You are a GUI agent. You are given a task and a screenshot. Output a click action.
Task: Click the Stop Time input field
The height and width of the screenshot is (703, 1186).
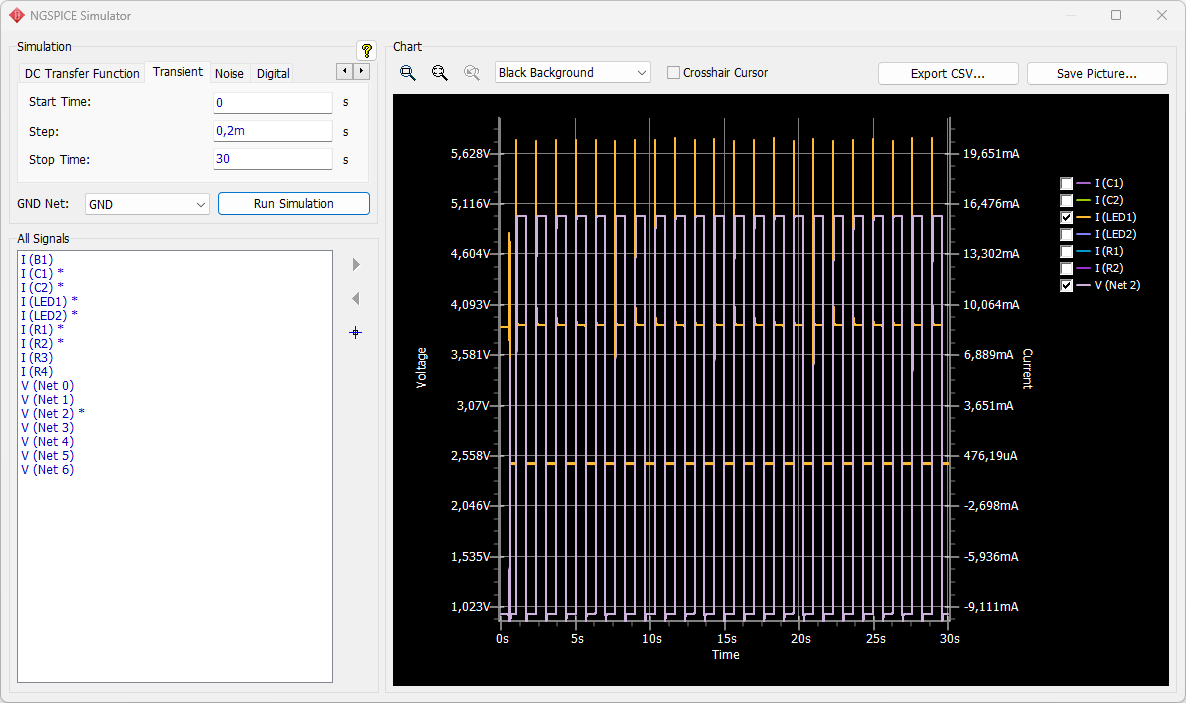(272, 159)
